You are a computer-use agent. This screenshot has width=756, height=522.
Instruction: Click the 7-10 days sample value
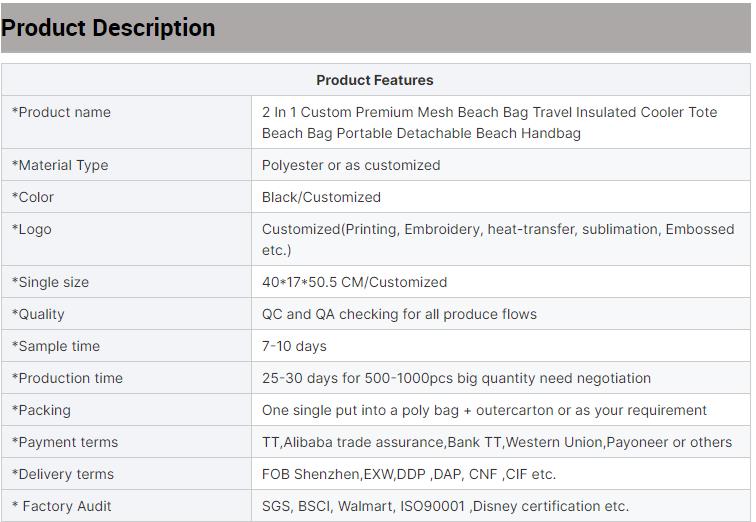coord(294,346)
